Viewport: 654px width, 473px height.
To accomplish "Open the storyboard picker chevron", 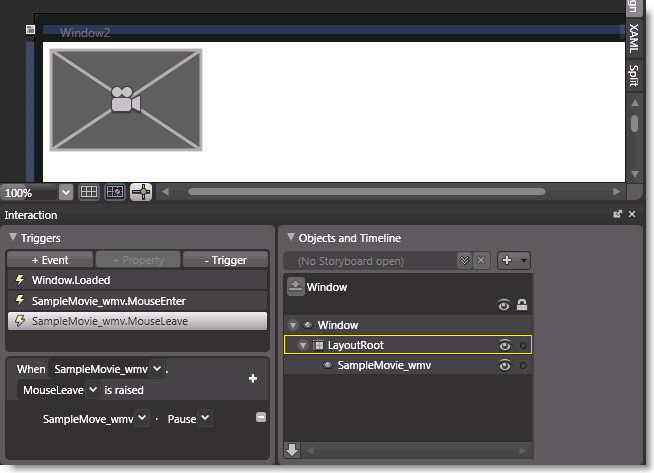I will (x=464, y=261).
